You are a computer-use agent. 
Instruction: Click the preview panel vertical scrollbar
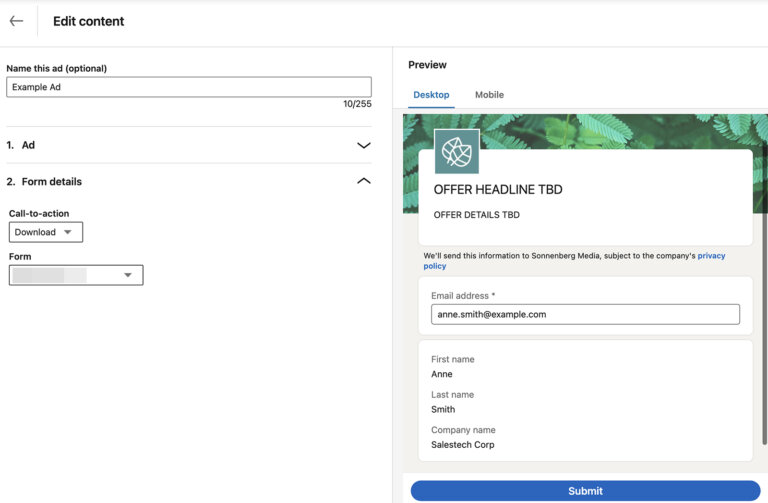click(x=763, y=300)
